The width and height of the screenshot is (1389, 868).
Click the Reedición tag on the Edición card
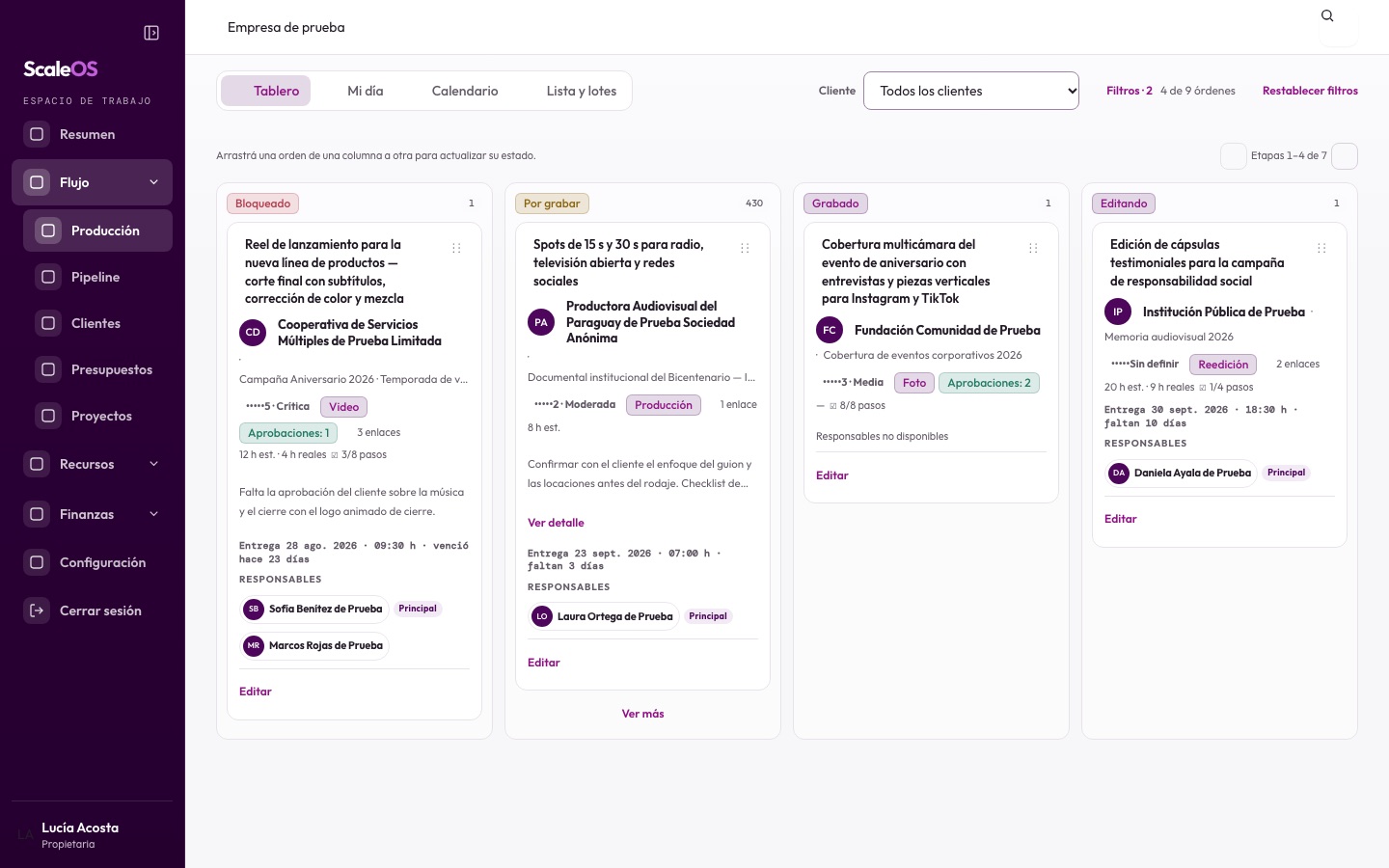coord(1223,365)
